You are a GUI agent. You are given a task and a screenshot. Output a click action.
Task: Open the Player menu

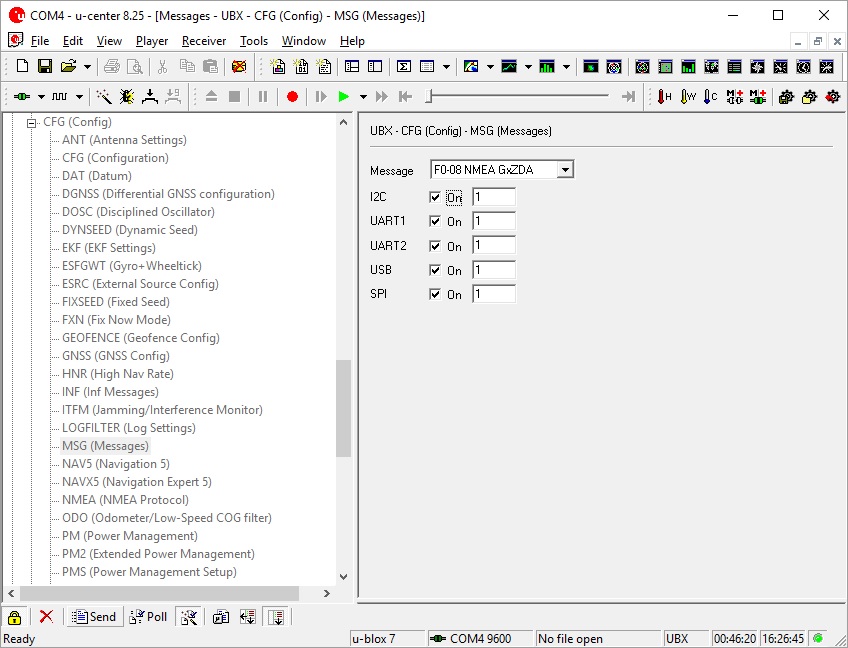click(152, 41)
